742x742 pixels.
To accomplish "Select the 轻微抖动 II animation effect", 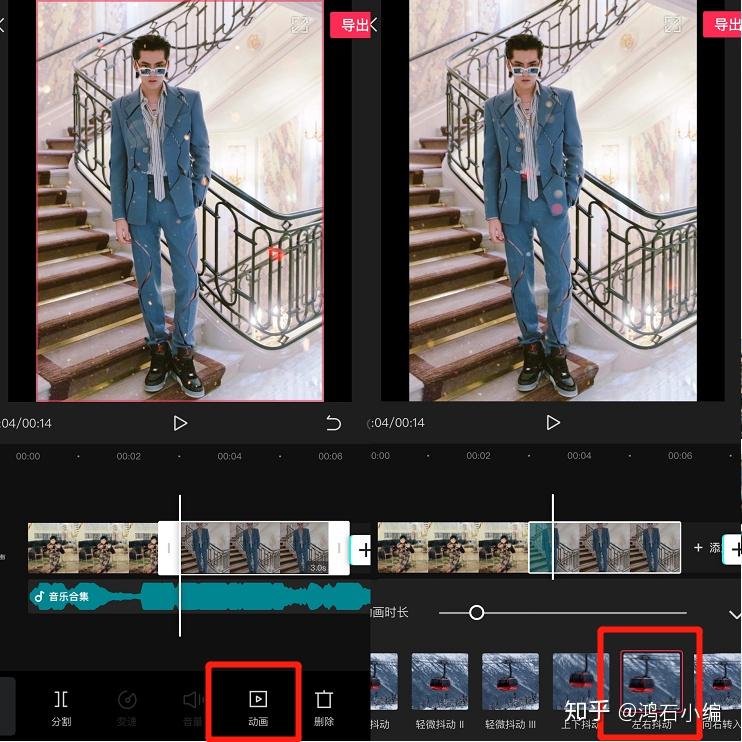I will pyautogui.click(x=440, y=681).
